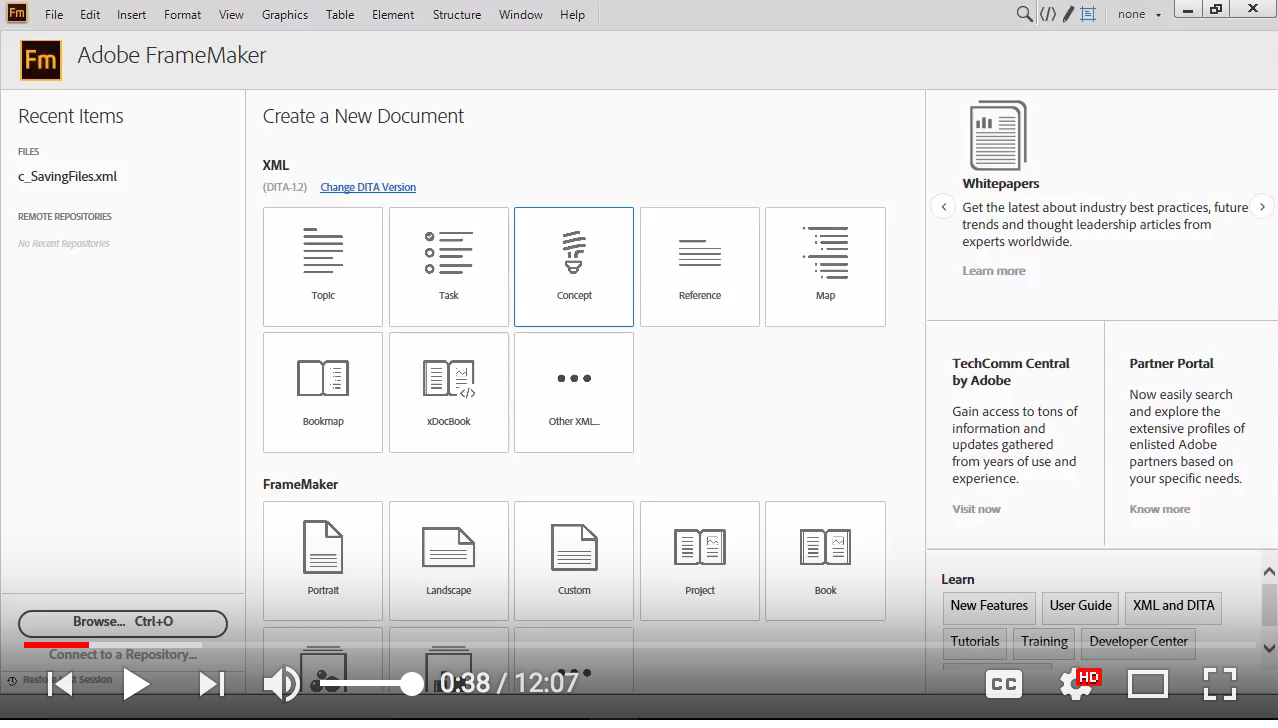Adjust the video volume slider

pyautogui.click(x=411, y=684)
